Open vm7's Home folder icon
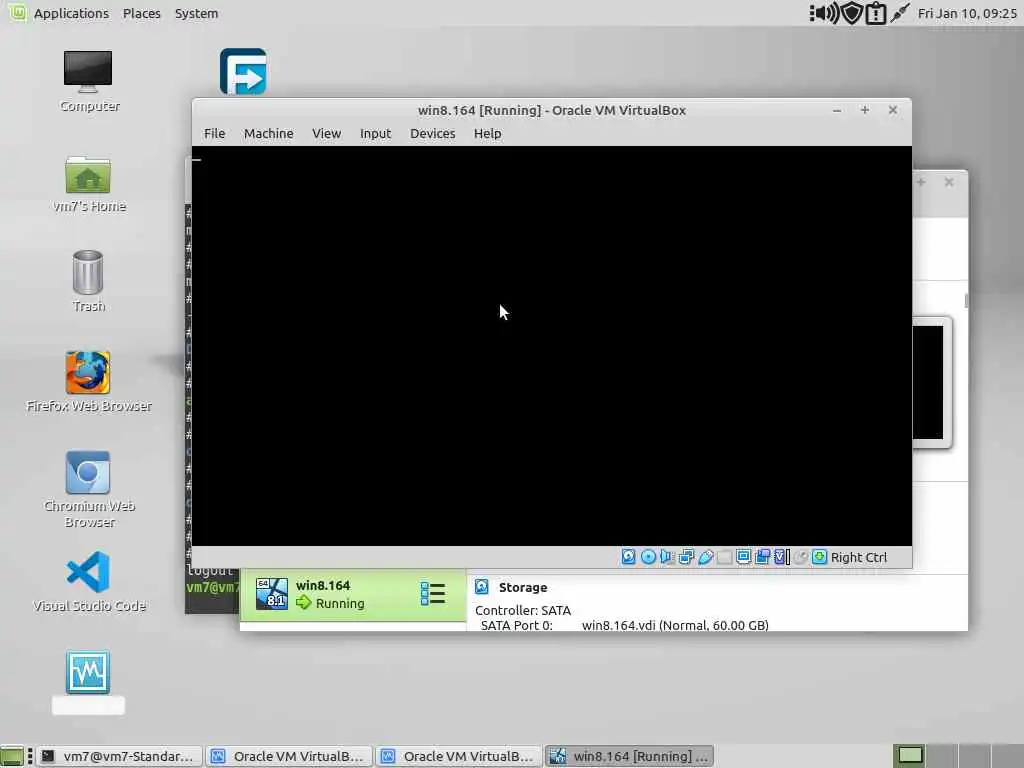The height and width of the screenshot is (768, 1024). 88,184
